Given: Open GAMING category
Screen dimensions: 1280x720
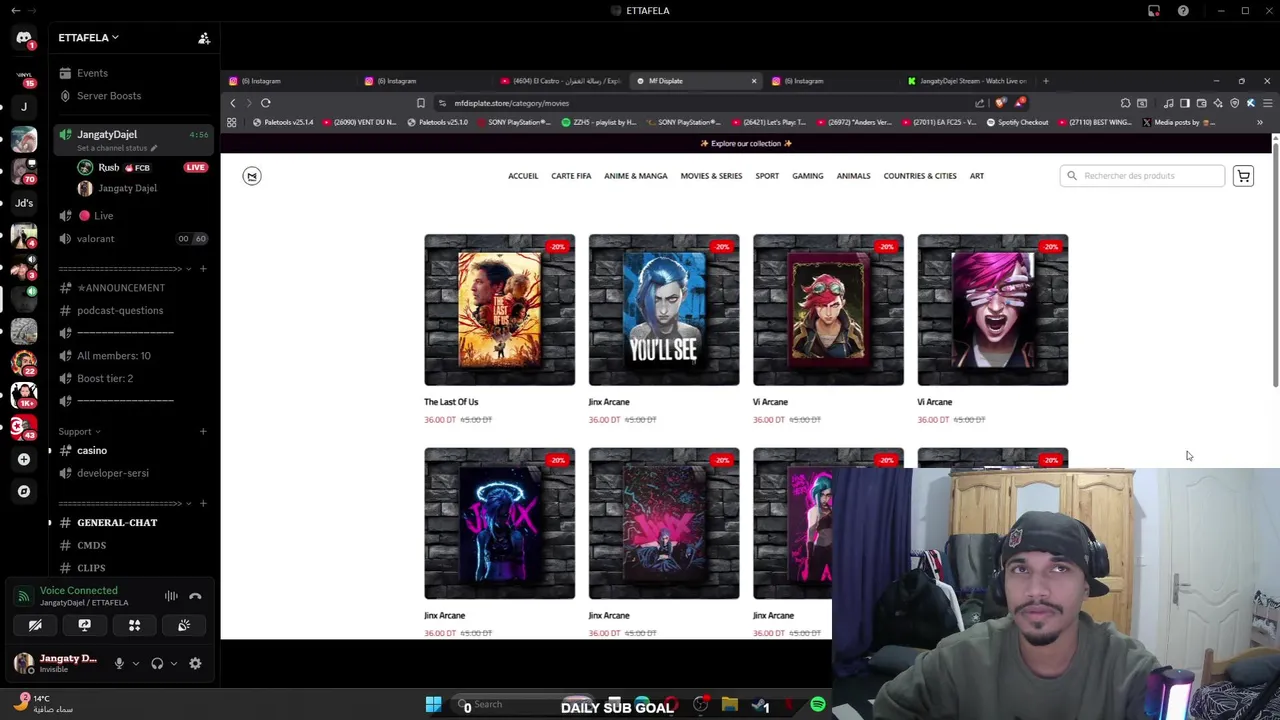Looking at the screenshot, I should pos(808,176).
